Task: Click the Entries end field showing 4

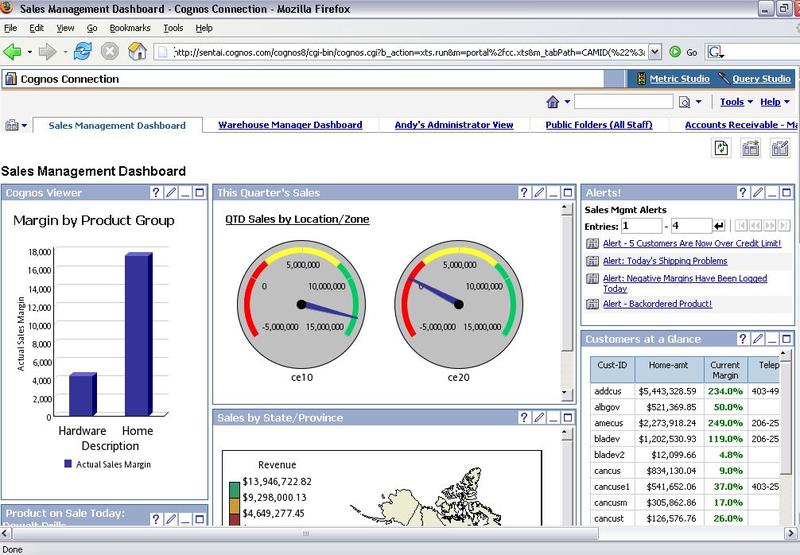Action: click(x=691, y=225)
